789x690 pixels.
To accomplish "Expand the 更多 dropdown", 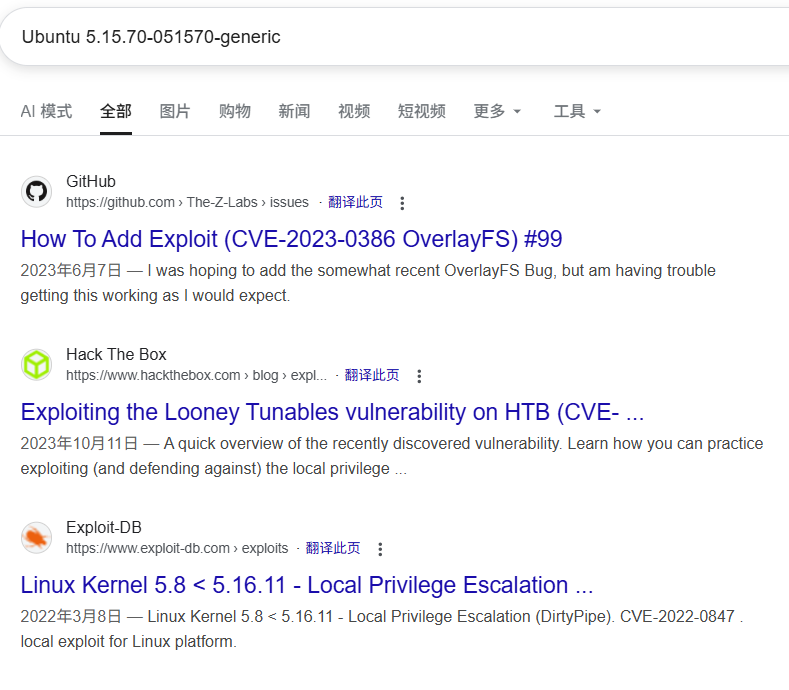I will pos(497,111).
